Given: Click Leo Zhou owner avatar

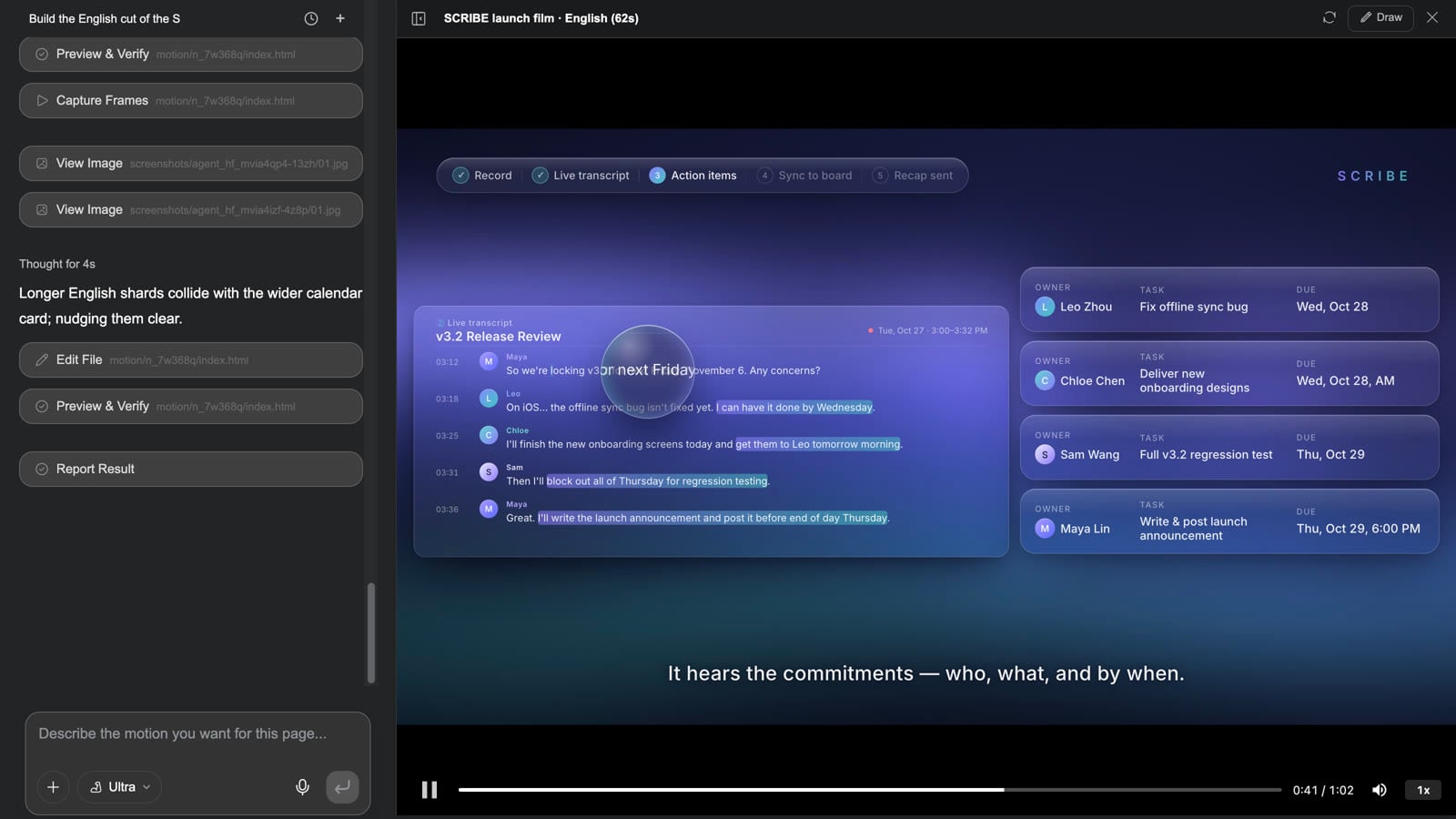Looking at the screenshot, I should pyautogui.click(x=1045, y=307).
